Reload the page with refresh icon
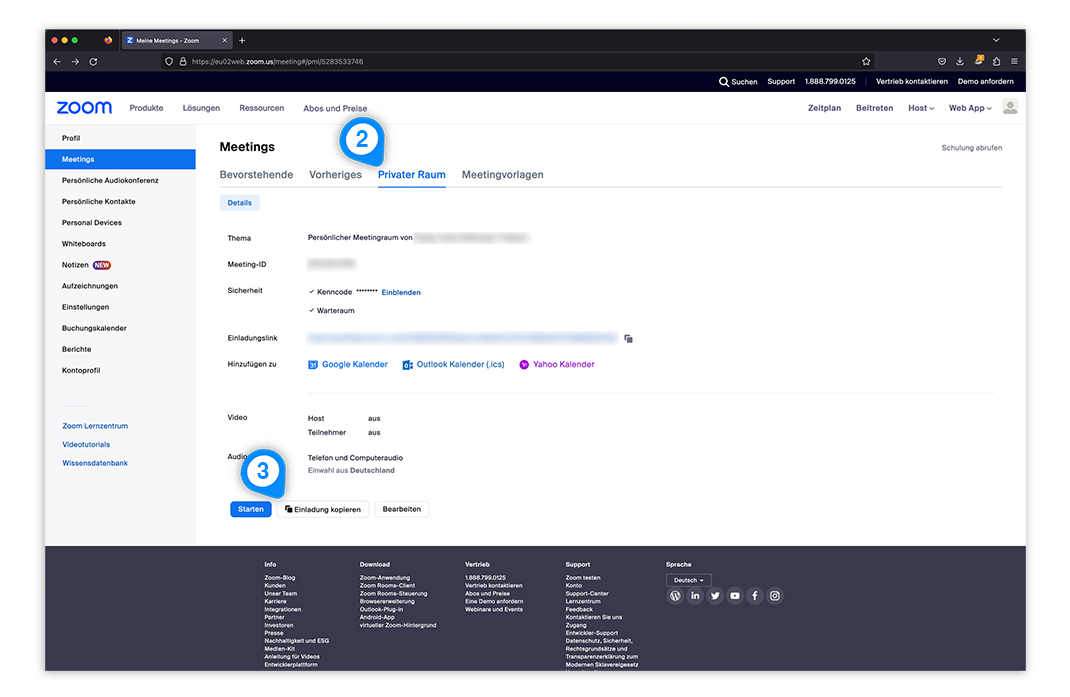The image size is (1070, 697). tap(93, 61)
